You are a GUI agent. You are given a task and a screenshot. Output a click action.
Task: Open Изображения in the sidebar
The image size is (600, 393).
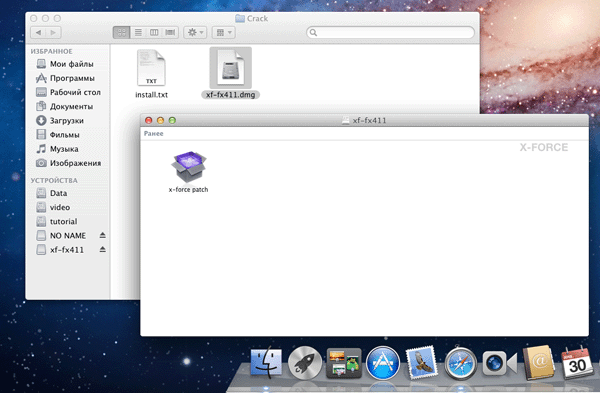click(x=68, y=163)
